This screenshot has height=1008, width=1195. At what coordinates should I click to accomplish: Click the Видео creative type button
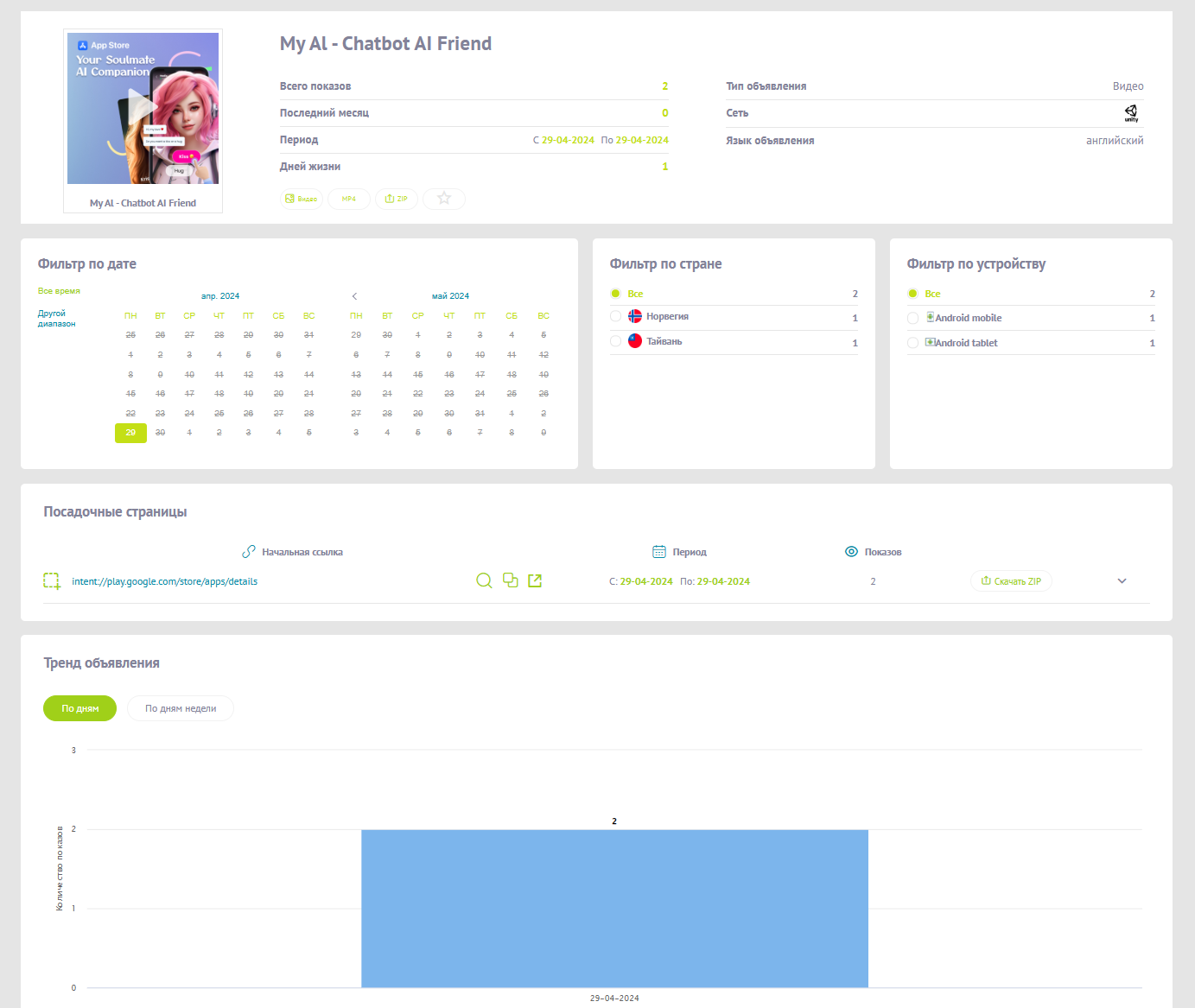(x=302, y=199)
